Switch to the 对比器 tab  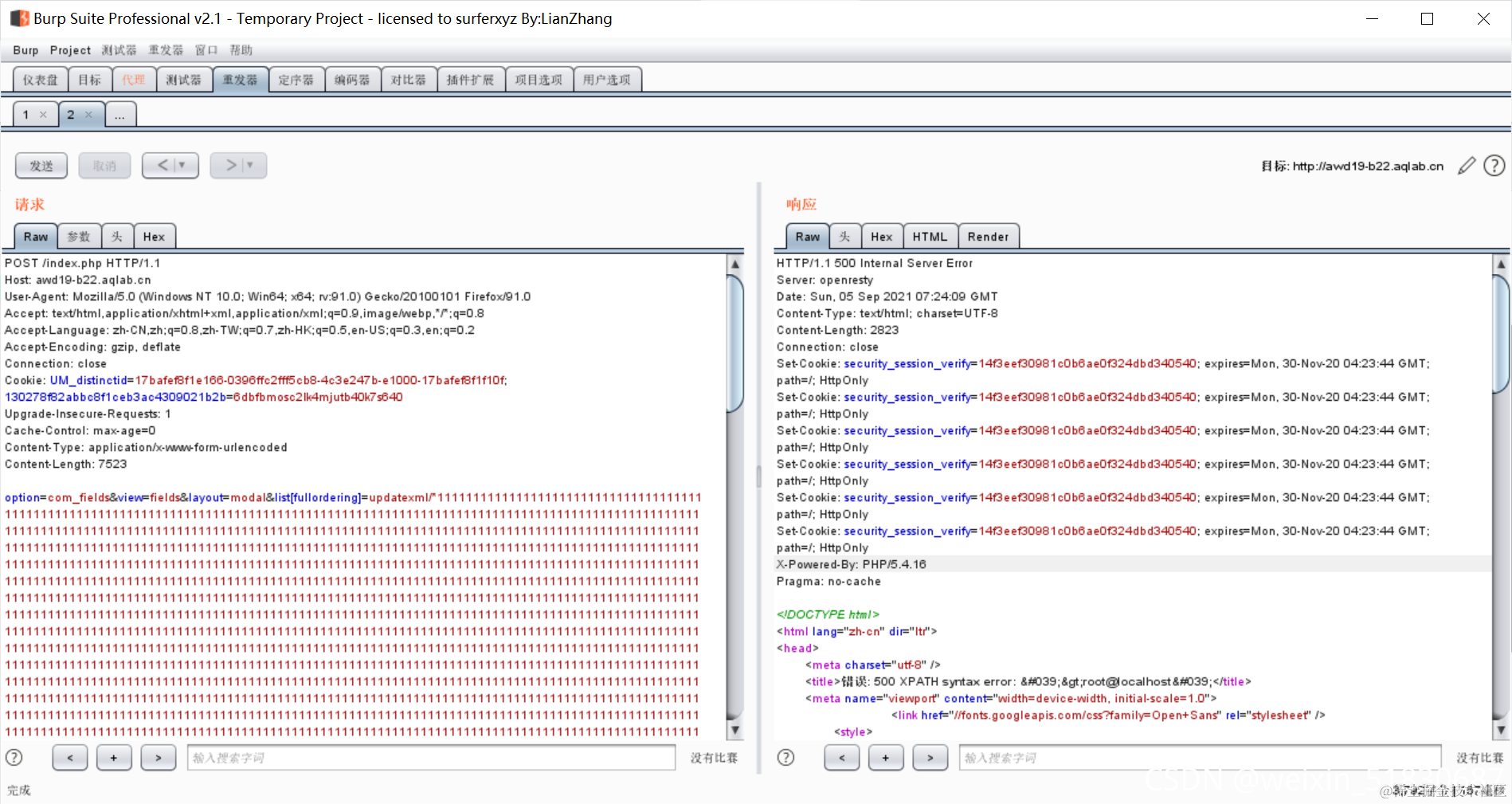[409, 80]
